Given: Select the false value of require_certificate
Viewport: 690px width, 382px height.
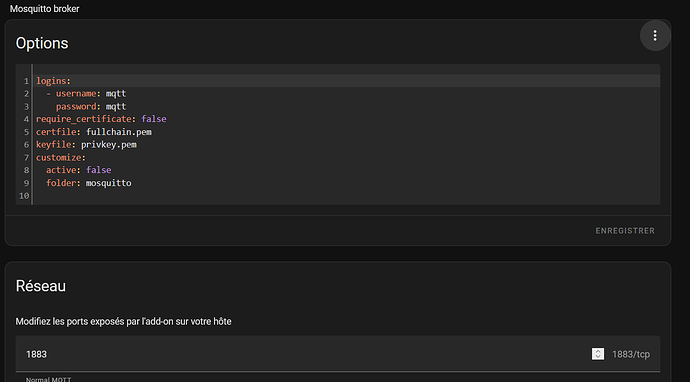Looking at the screenshot, I should [154, 119].
